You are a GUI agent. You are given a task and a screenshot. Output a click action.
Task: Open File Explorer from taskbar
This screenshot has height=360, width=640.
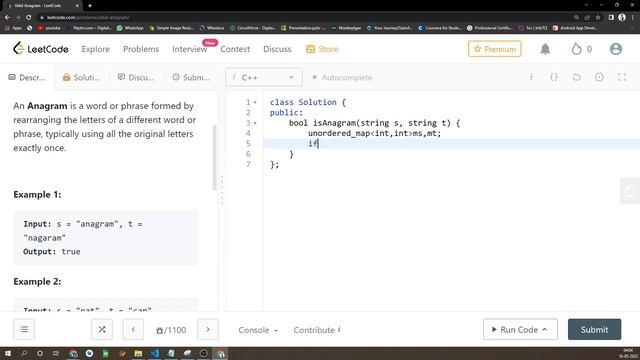click(x=138, y=353)
